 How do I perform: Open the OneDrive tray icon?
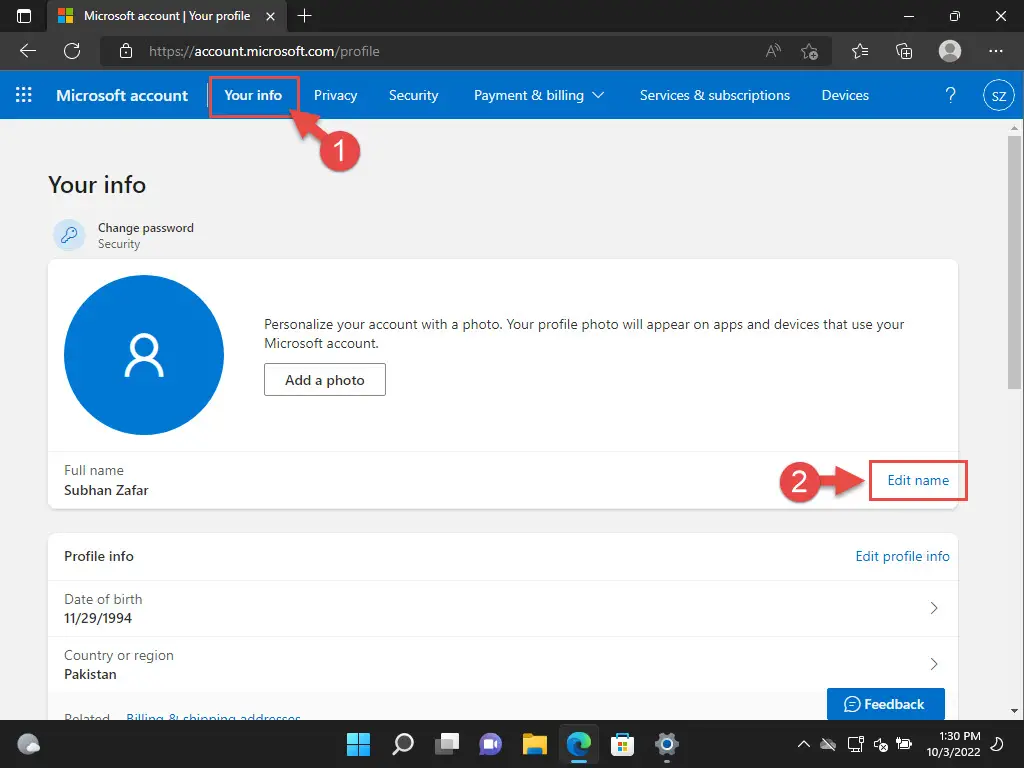click(x=828, y=744)
